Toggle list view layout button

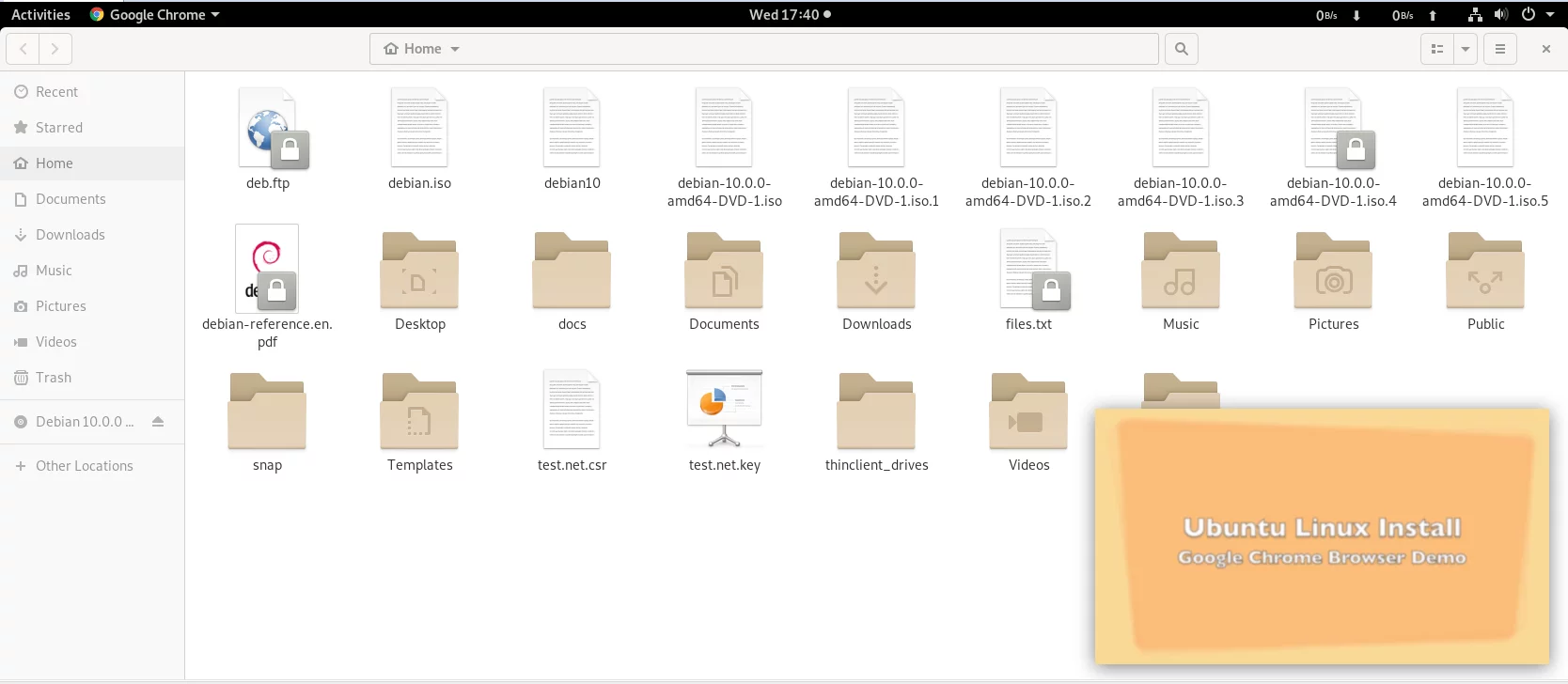pyautogui.click(x=1436, y=49)
